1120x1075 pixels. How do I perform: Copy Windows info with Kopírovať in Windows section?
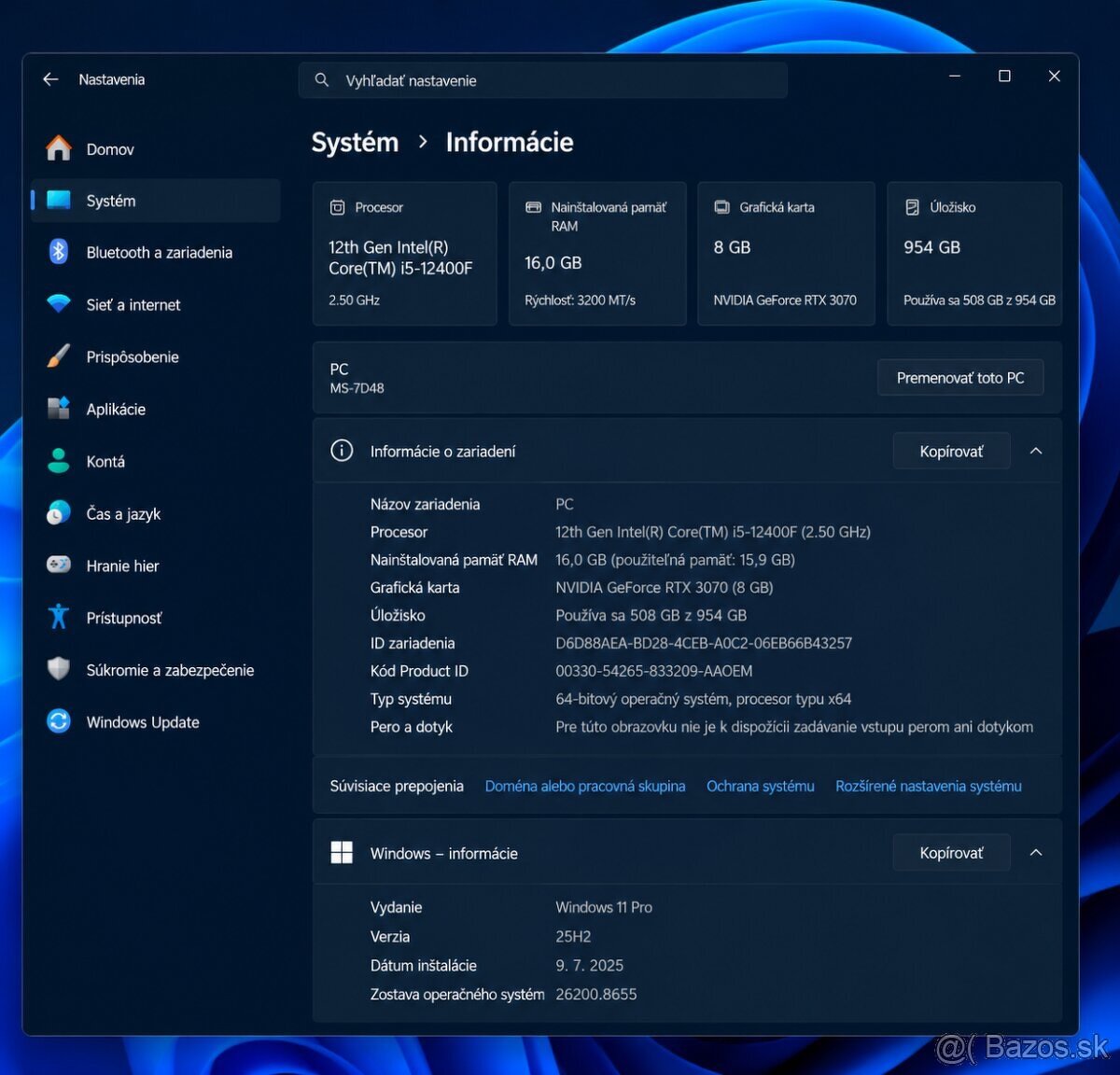tap(951, 853)
